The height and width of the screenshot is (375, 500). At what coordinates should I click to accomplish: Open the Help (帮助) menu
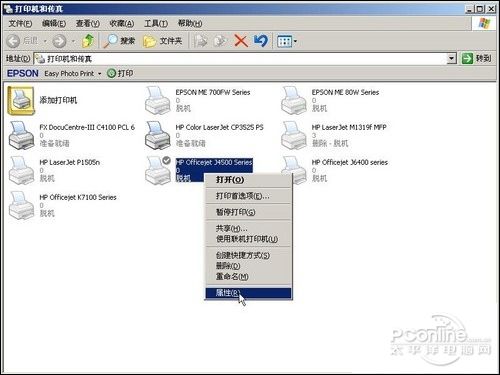[190, 24]
